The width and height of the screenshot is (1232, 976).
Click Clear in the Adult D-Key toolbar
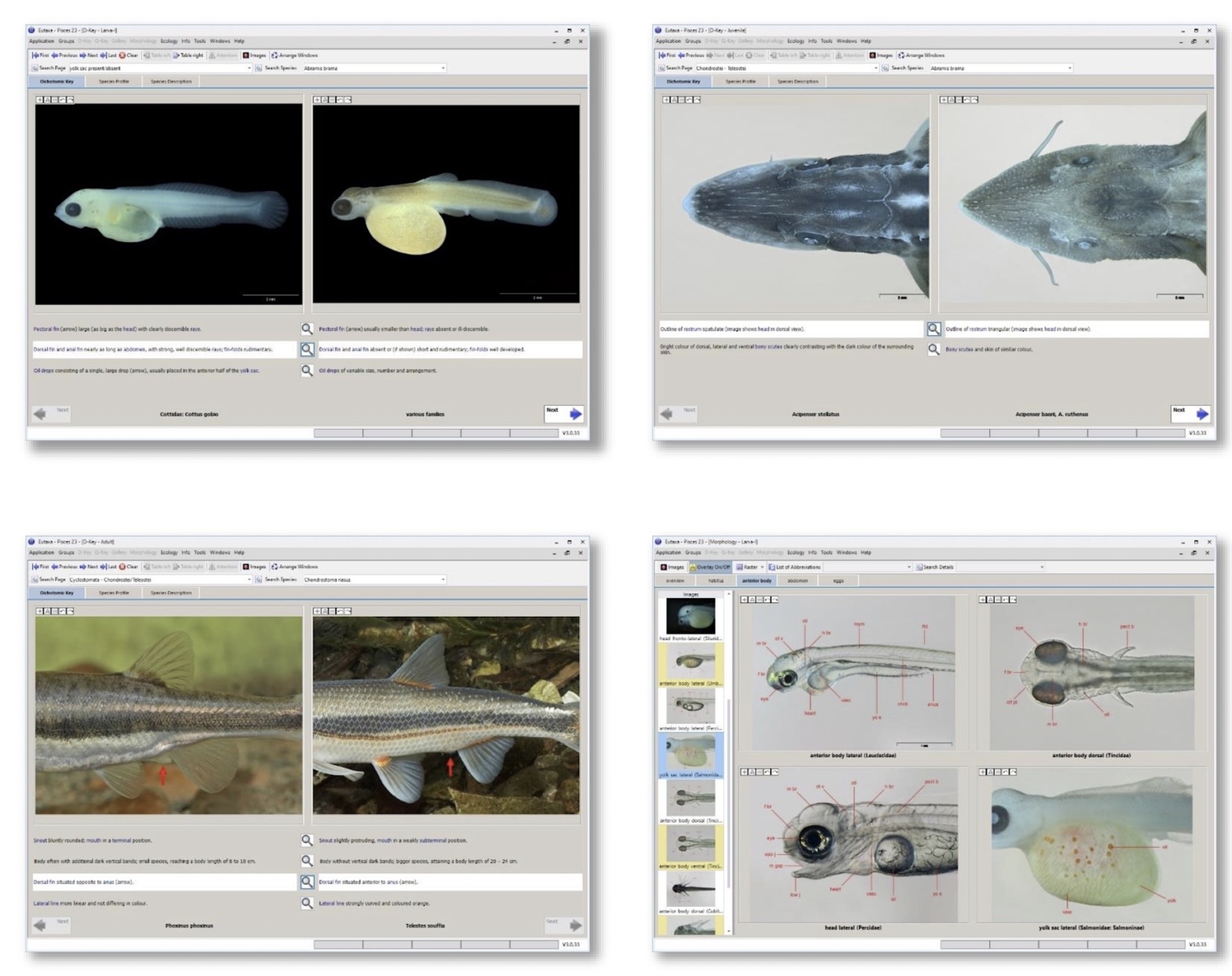[128, 567]
